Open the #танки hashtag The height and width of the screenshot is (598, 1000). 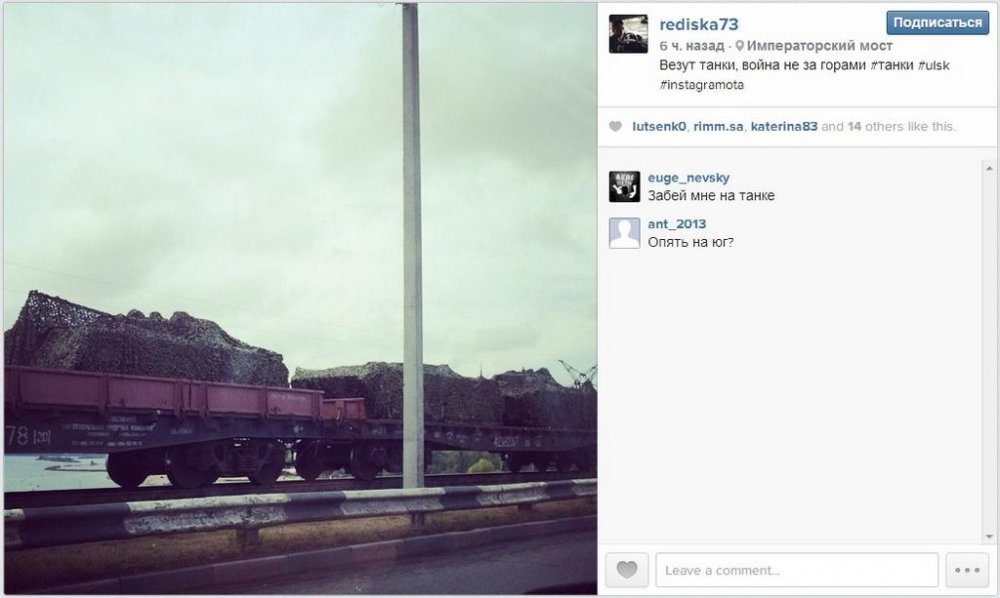891,65
